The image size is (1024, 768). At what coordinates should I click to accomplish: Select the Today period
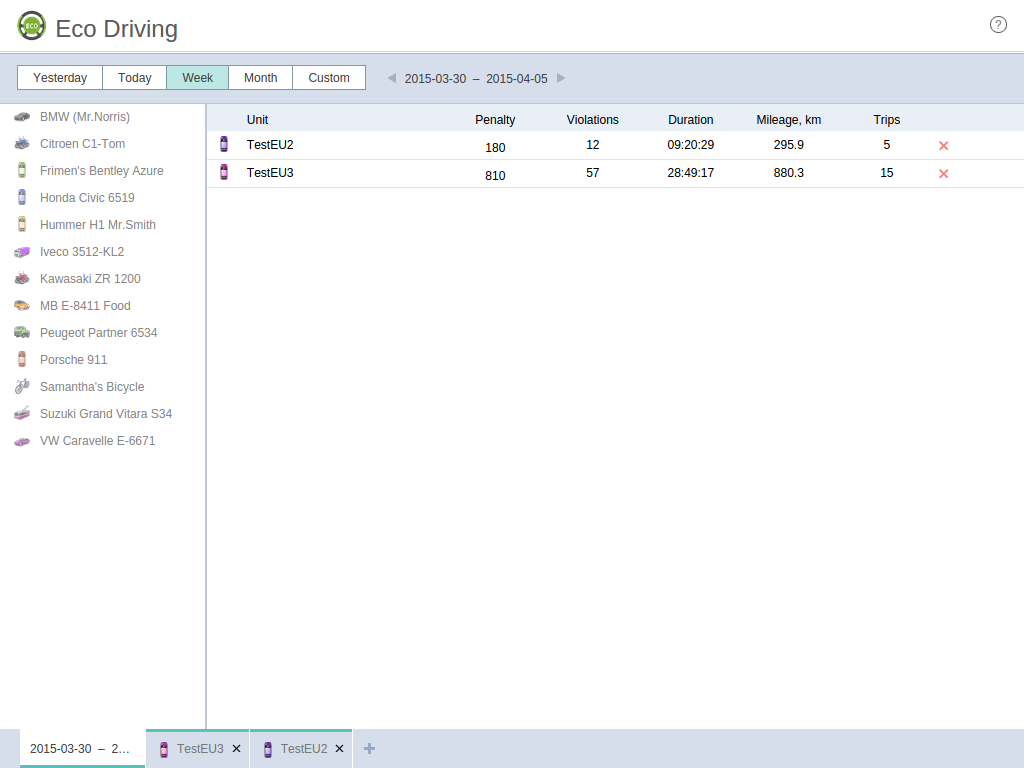pos(135,78)
